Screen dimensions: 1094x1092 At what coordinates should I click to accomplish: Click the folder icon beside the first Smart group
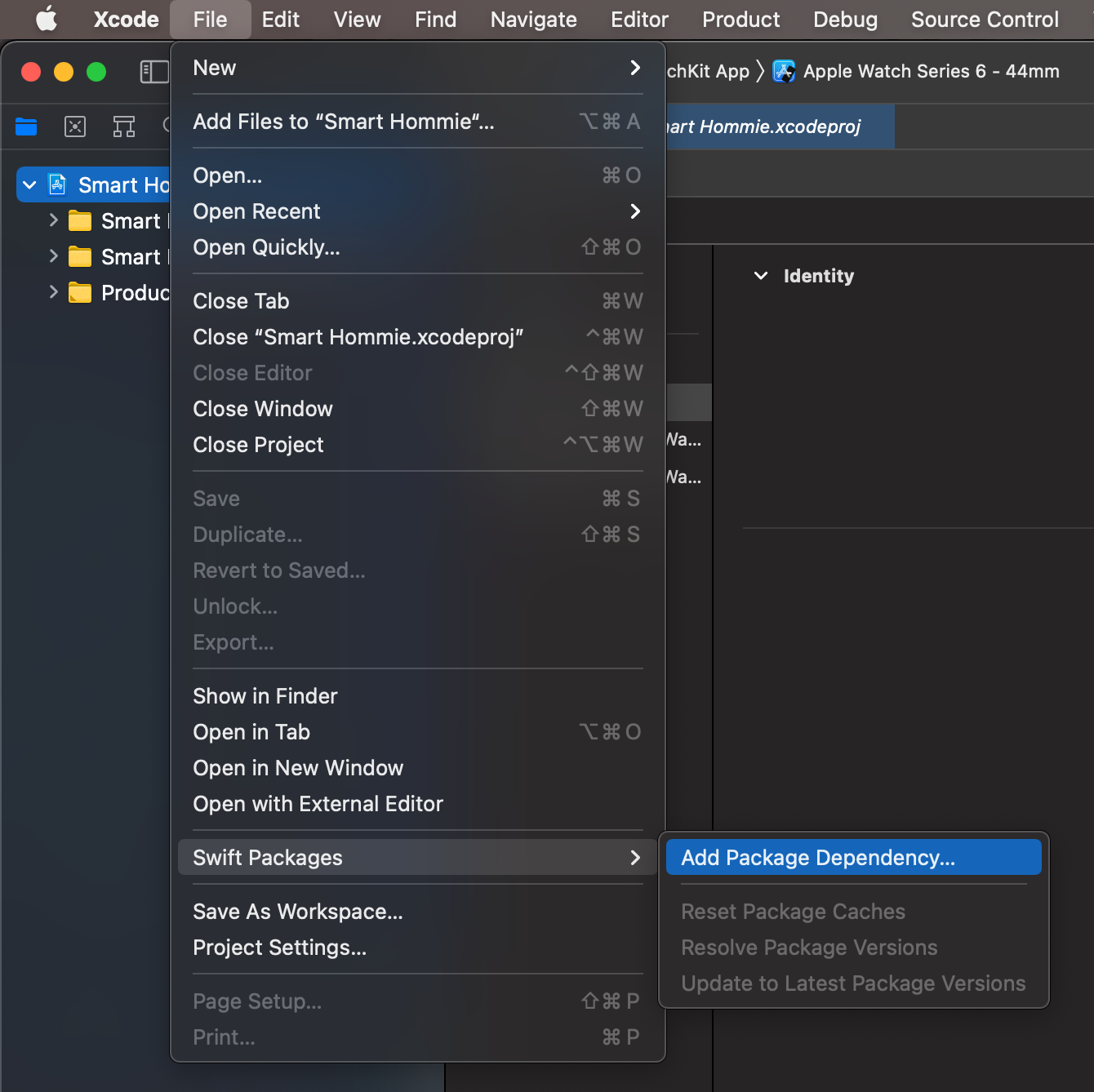(x=80, y=220)
